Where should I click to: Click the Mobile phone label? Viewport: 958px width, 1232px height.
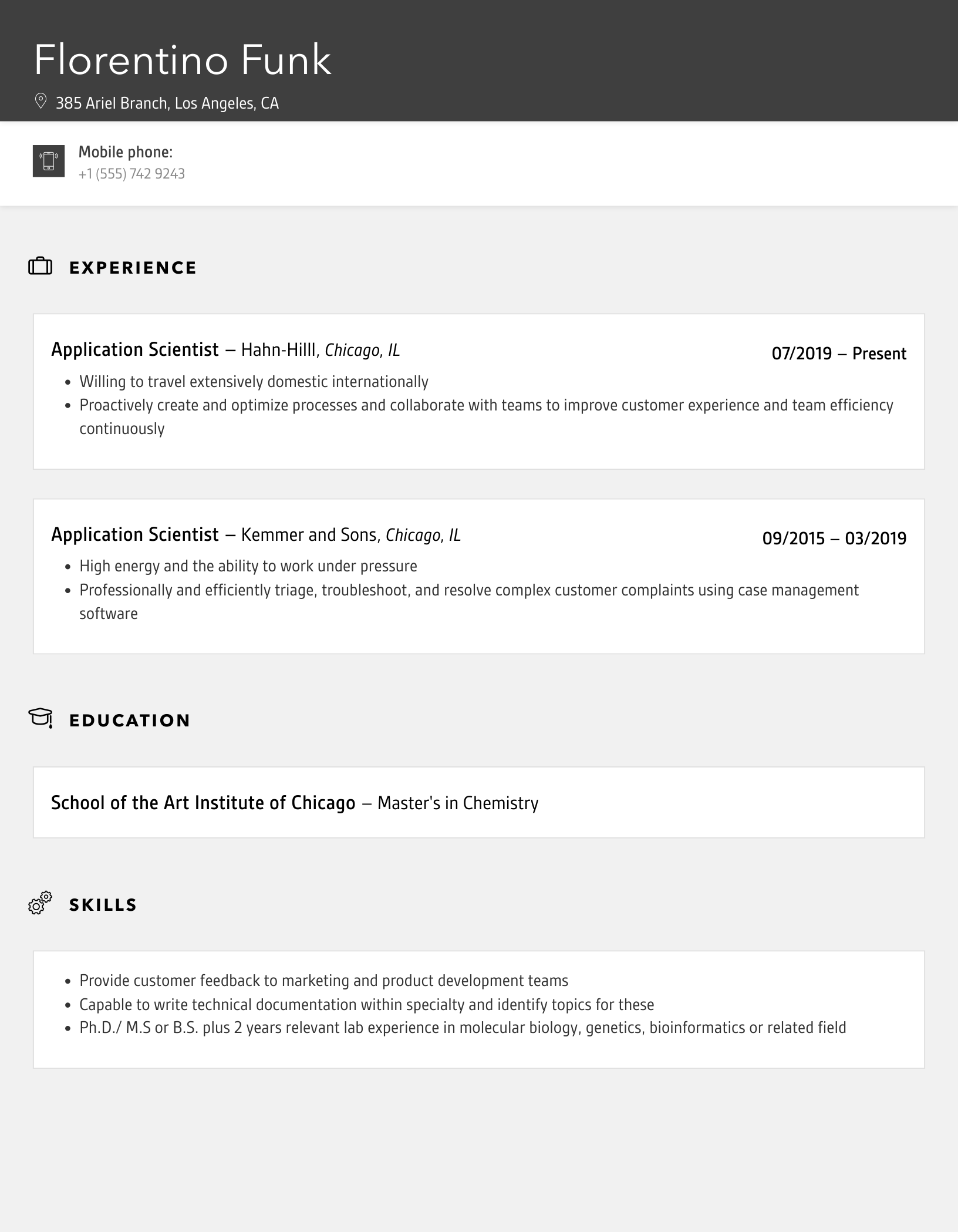(126, 152)
